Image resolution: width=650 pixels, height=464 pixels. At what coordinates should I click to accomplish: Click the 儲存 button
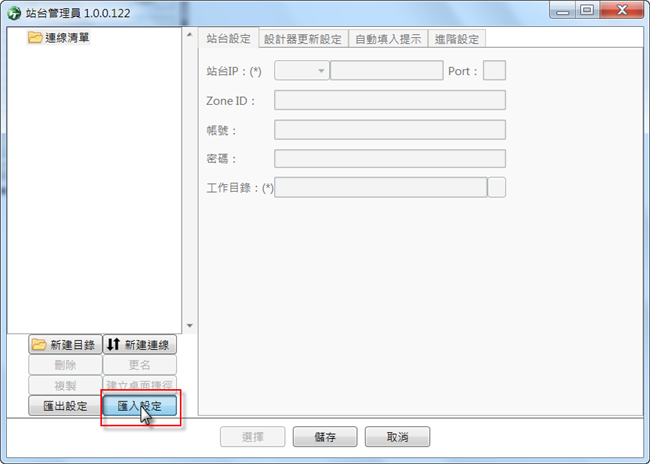coord(325,437)
